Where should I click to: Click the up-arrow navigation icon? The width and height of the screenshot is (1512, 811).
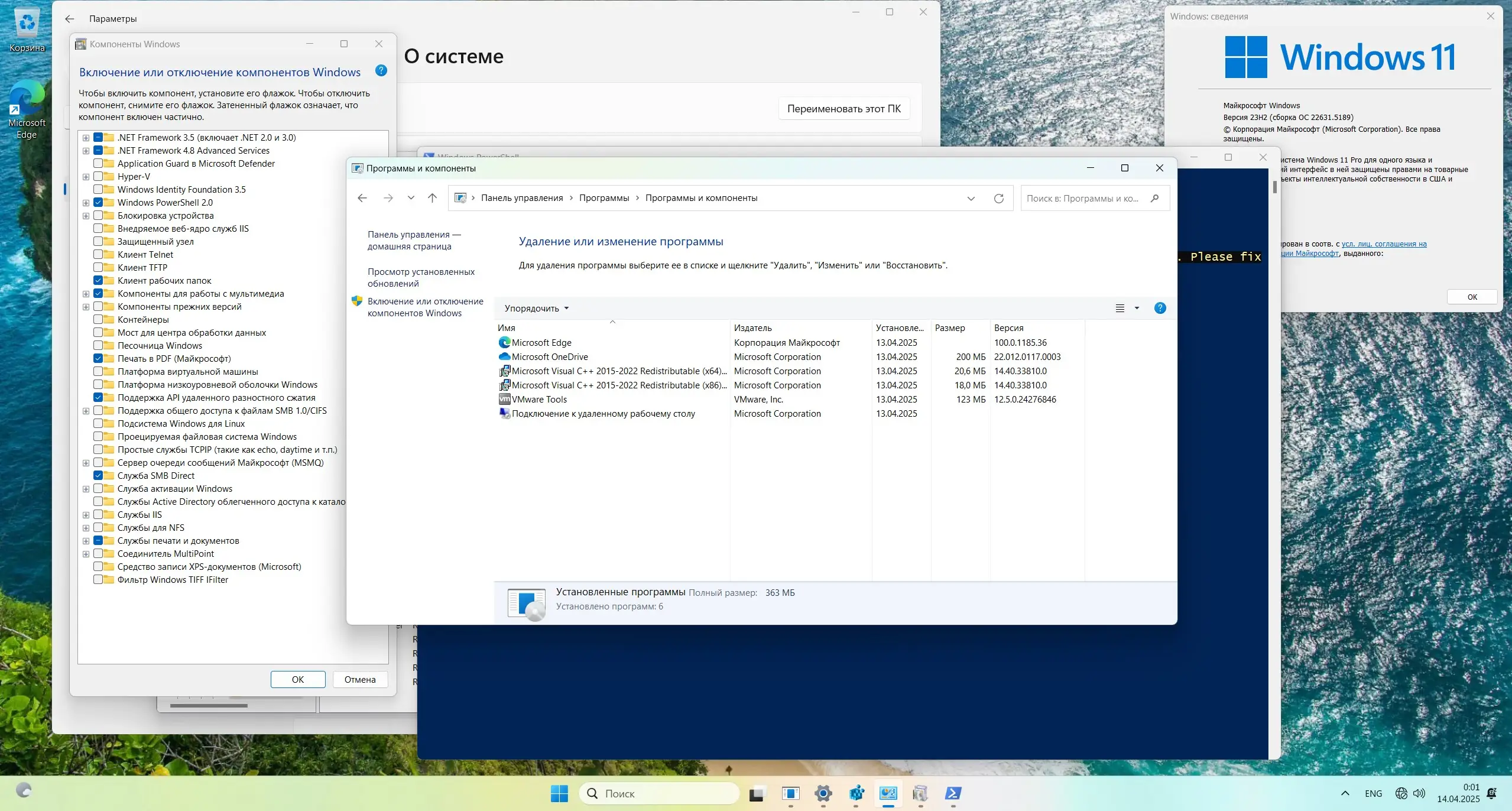pos(432,199)
